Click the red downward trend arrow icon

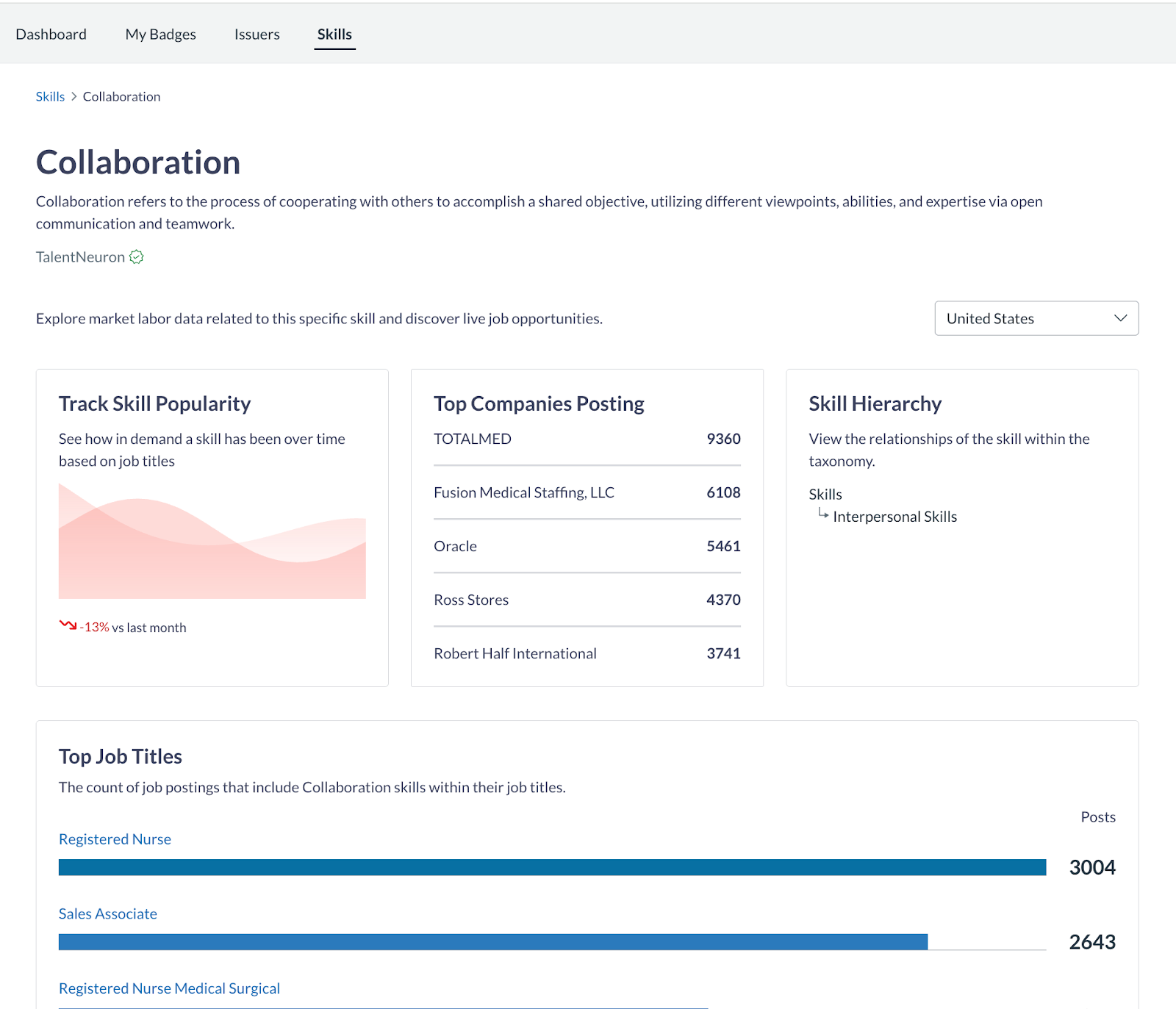67,625
